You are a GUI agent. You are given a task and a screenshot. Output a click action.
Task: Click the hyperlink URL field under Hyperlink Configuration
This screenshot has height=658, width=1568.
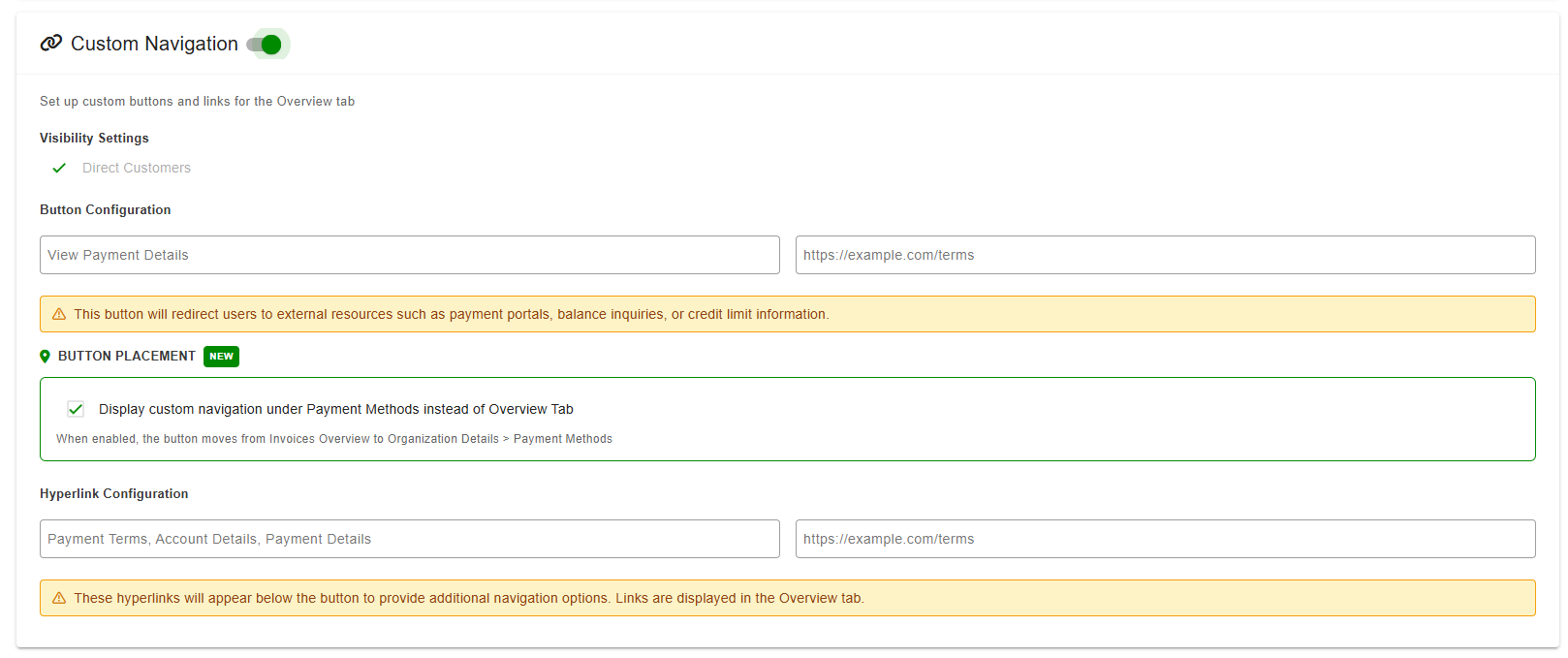pos(1166,539)
